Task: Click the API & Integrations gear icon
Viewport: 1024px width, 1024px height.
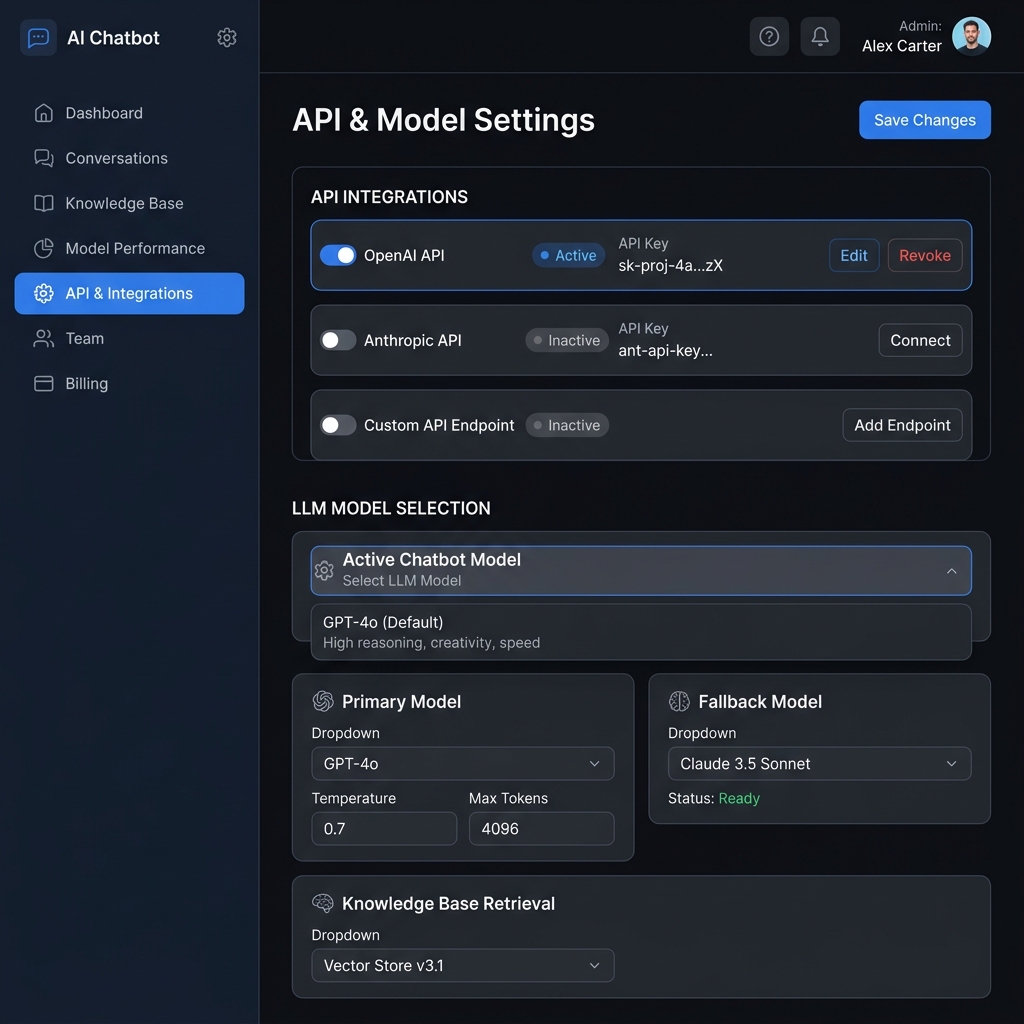Action: tap(44, 293)
